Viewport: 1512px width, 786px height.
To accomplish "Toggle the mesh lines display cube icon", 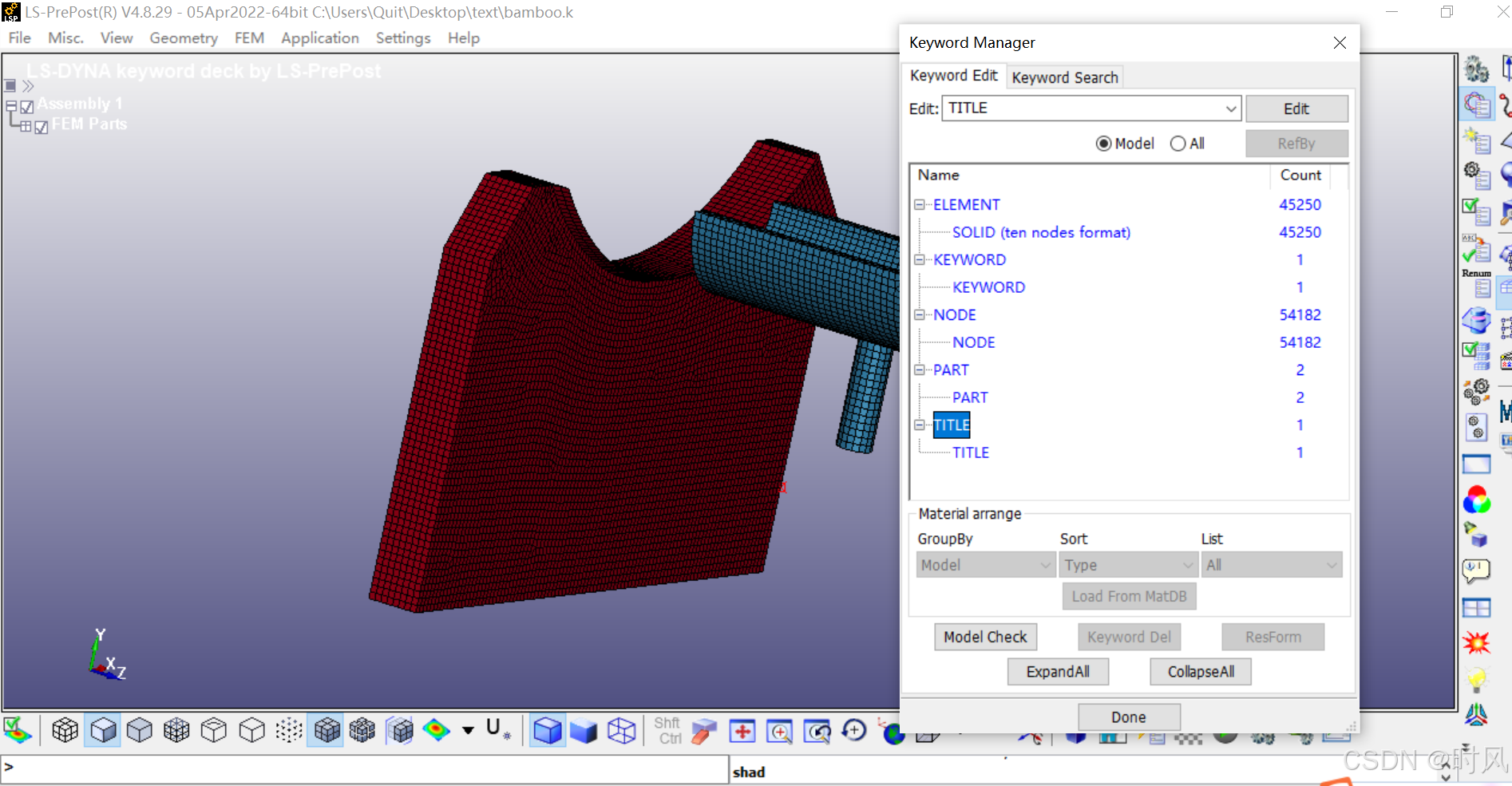I will [65, 730].
